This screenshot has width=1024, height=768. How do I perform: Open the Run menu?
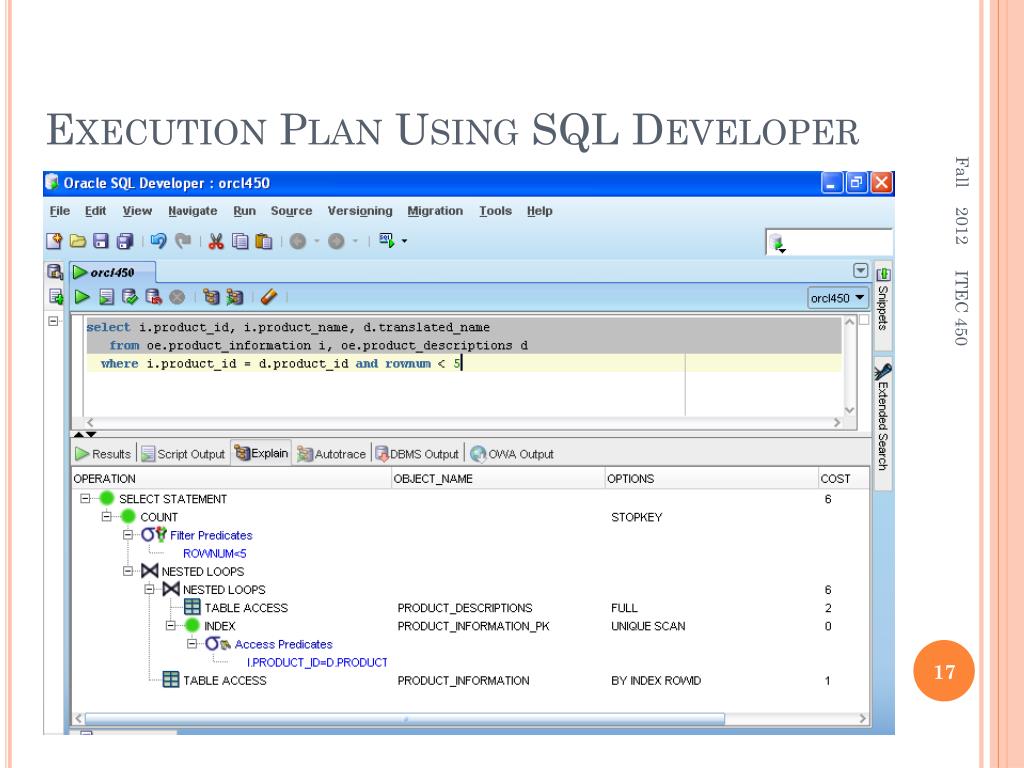[244, 211]
